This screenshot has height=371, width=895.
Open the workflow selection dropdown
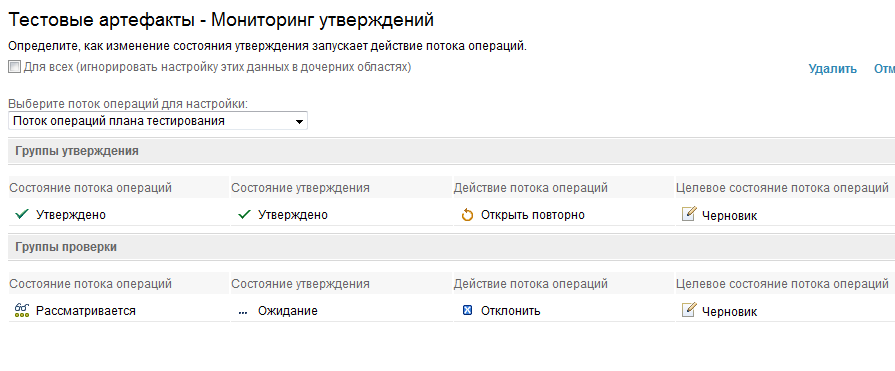tap(158, 121)
